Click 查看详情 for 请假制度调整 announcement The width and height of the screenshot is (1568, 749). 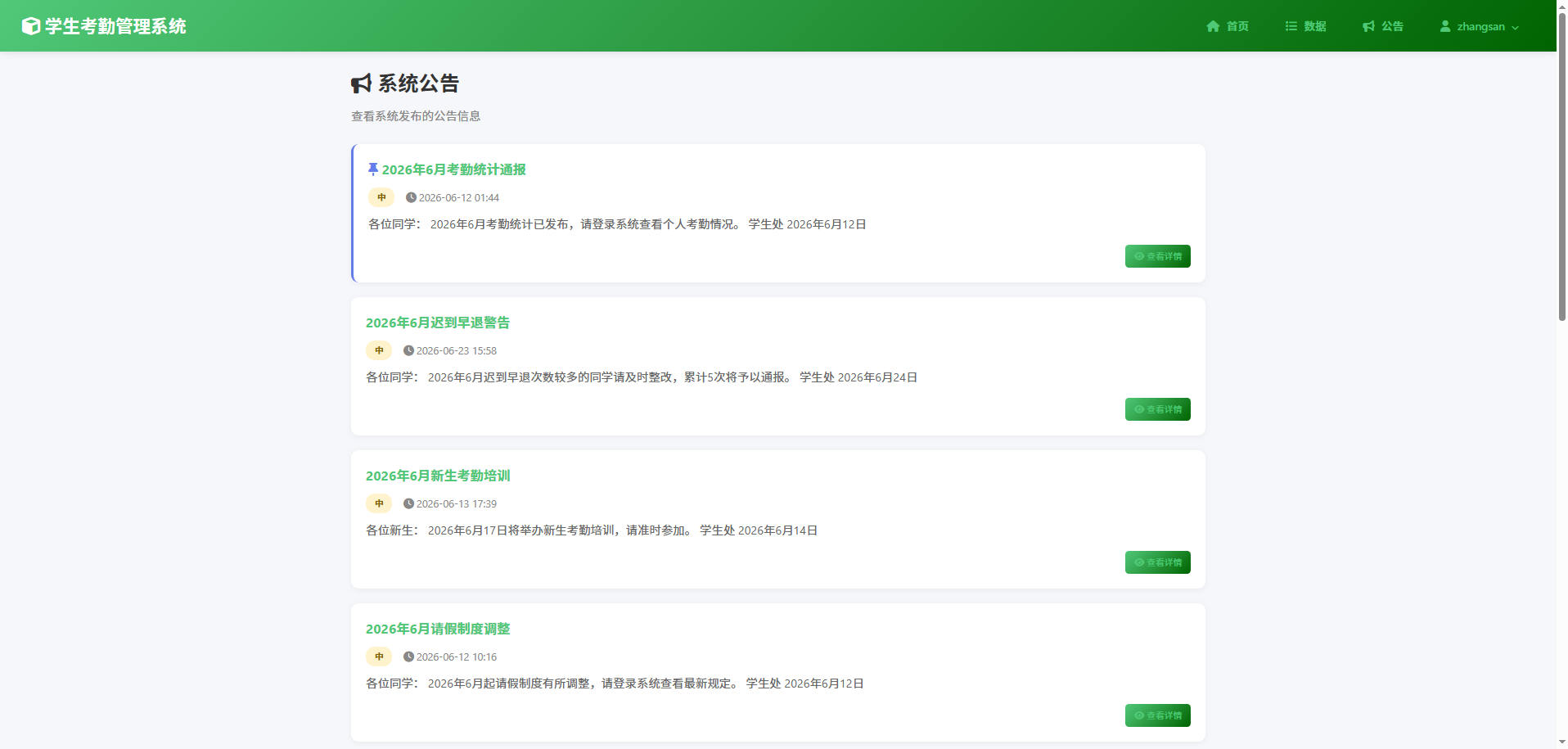point(1158,715)
